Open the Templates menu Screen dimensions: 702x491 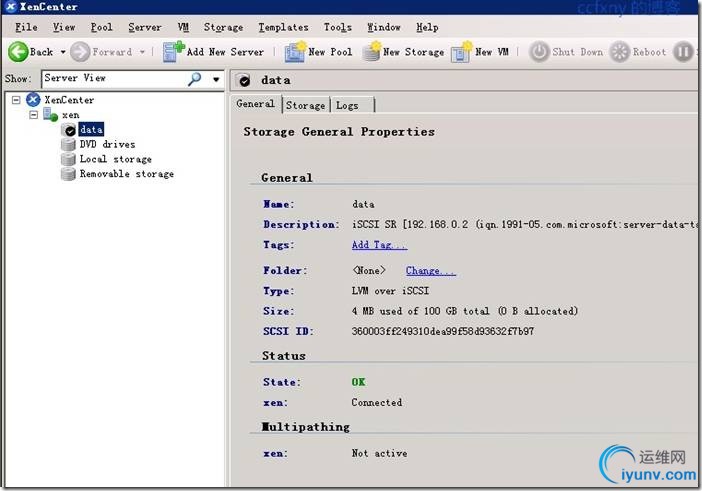[283, 27]
